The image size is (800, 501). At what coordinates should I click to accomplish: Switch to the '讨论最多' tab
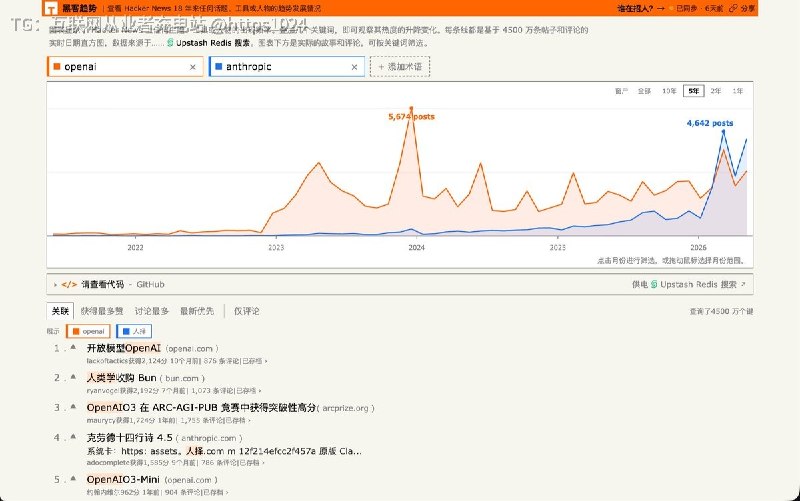point(152,311)
